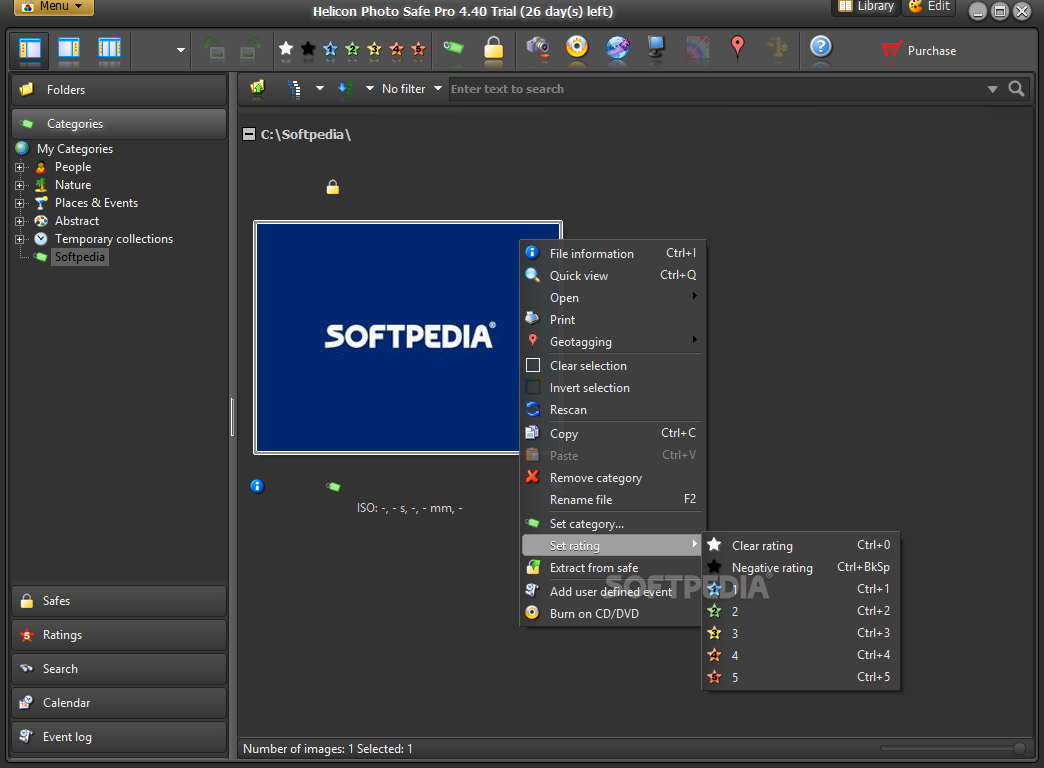Click the CD/DVD burn disc toolbar icon
The height and width of the screenshot is (768, 1044).
(577, 47)
